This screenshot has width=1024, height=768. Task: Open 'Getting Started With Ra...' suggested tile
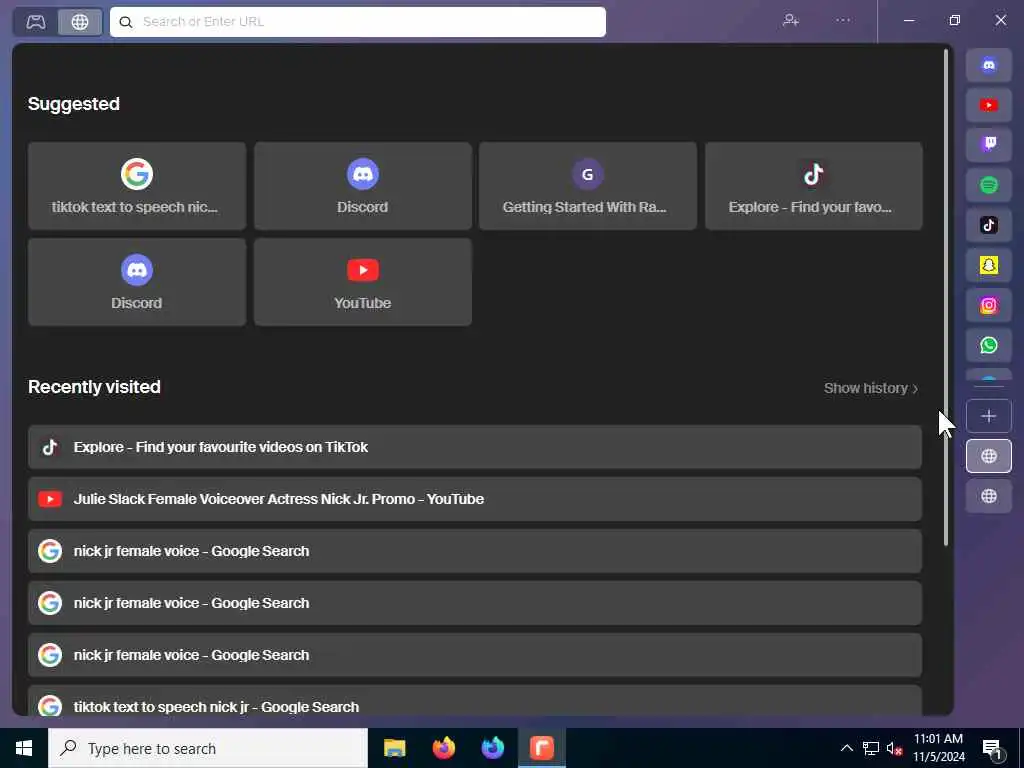588,186
